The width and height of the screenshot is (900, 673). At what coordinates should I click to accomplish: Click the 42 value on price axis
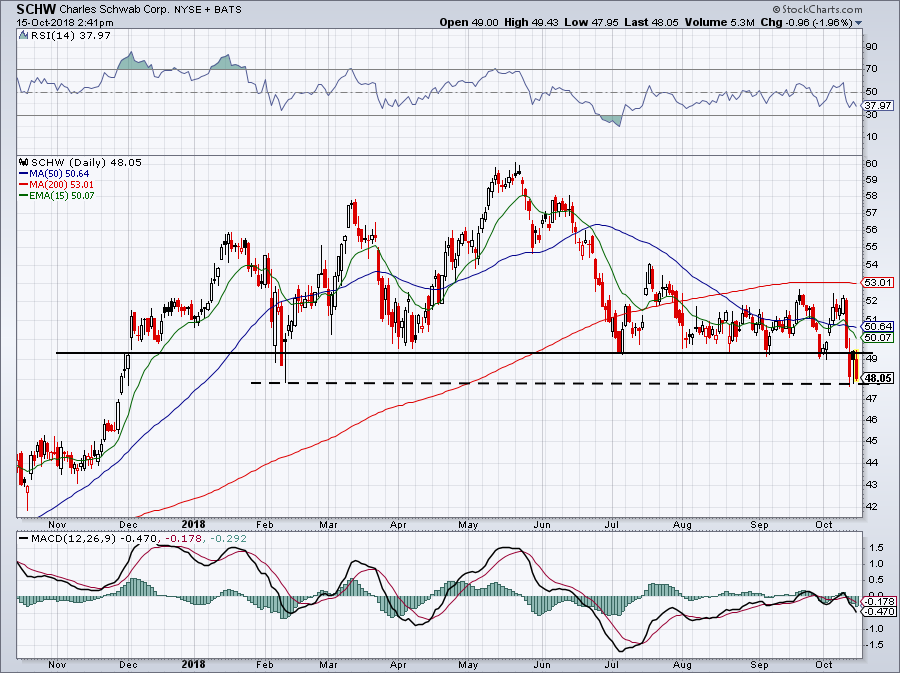[871, 507]
